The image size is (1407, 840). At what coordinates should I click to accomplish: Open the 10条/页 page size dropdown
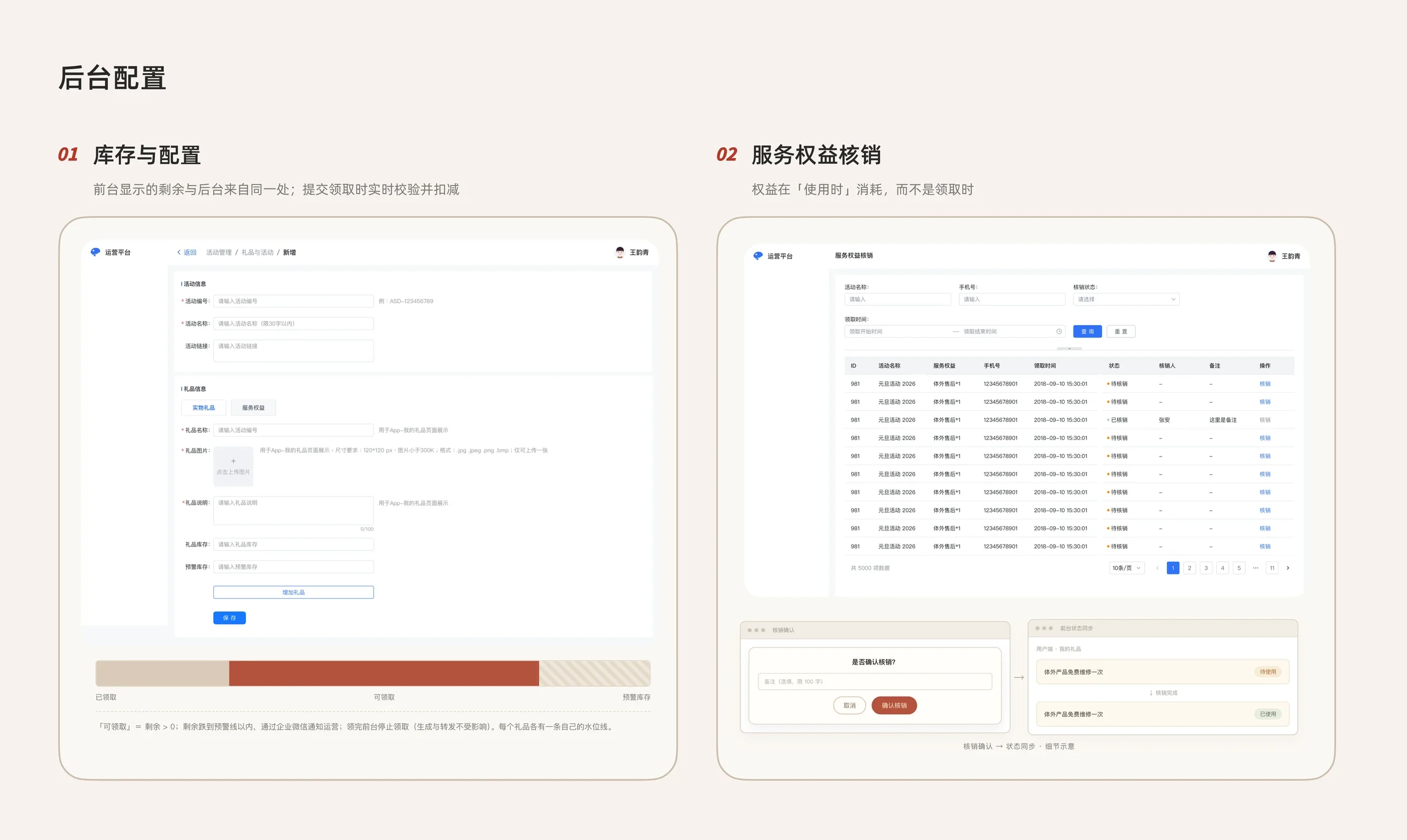(x=1126, y=568)
